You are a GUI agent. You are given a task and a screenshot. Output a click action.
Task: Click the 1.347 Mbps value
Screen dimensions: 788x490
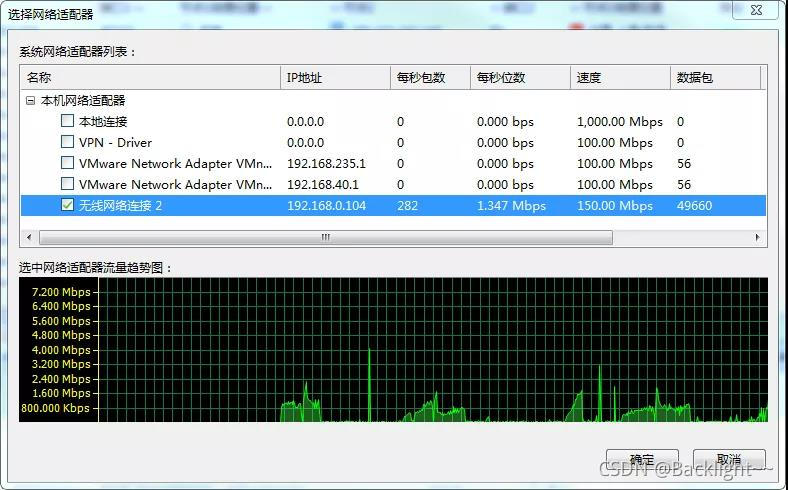click(x=511, y=206)
